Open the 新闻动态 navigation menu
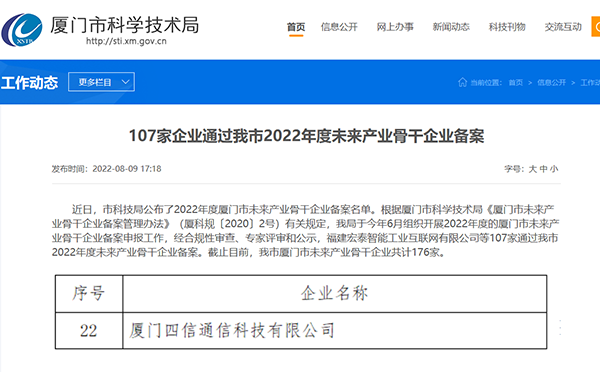The image size is (600, 372). tap(451, 27)
